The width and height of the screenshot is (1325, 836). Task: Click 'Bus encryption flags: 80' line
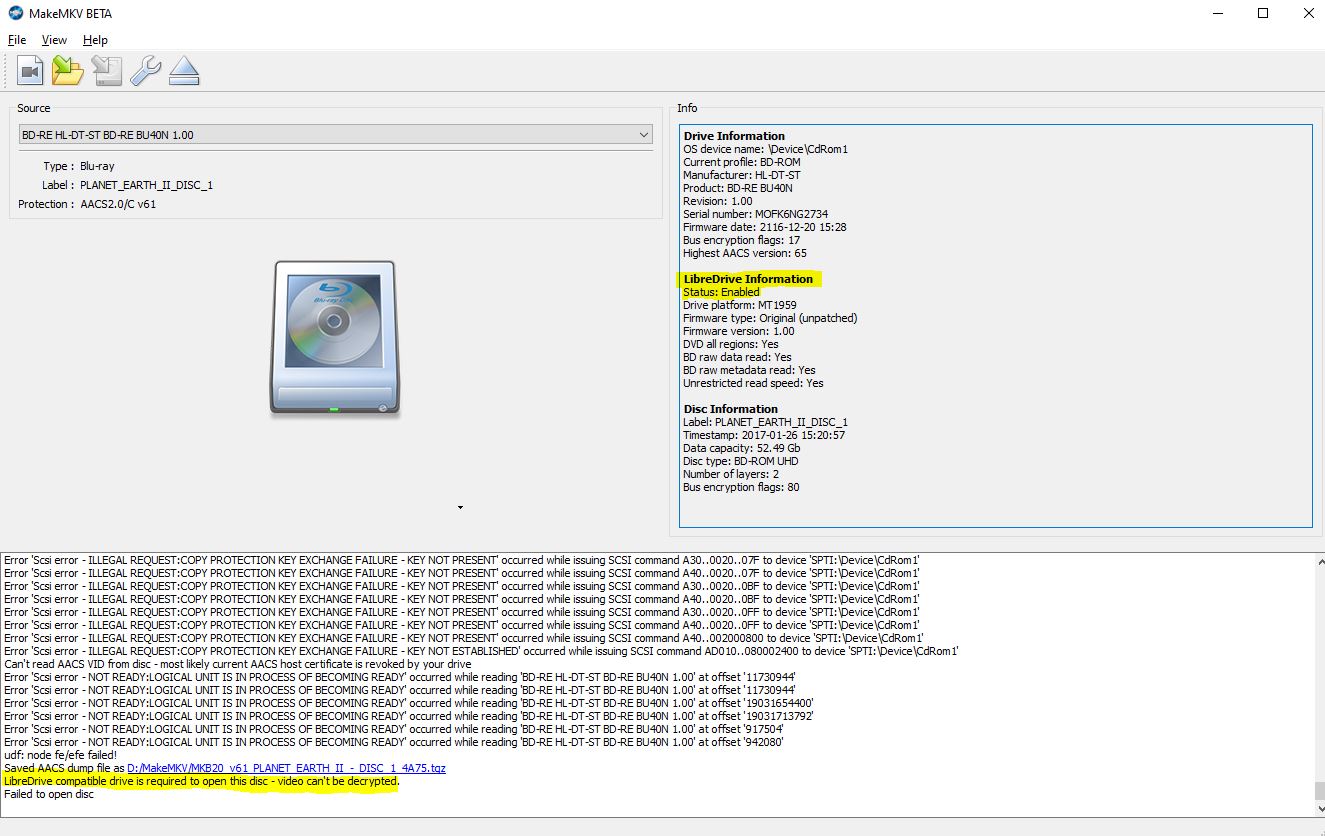point(741,487)
